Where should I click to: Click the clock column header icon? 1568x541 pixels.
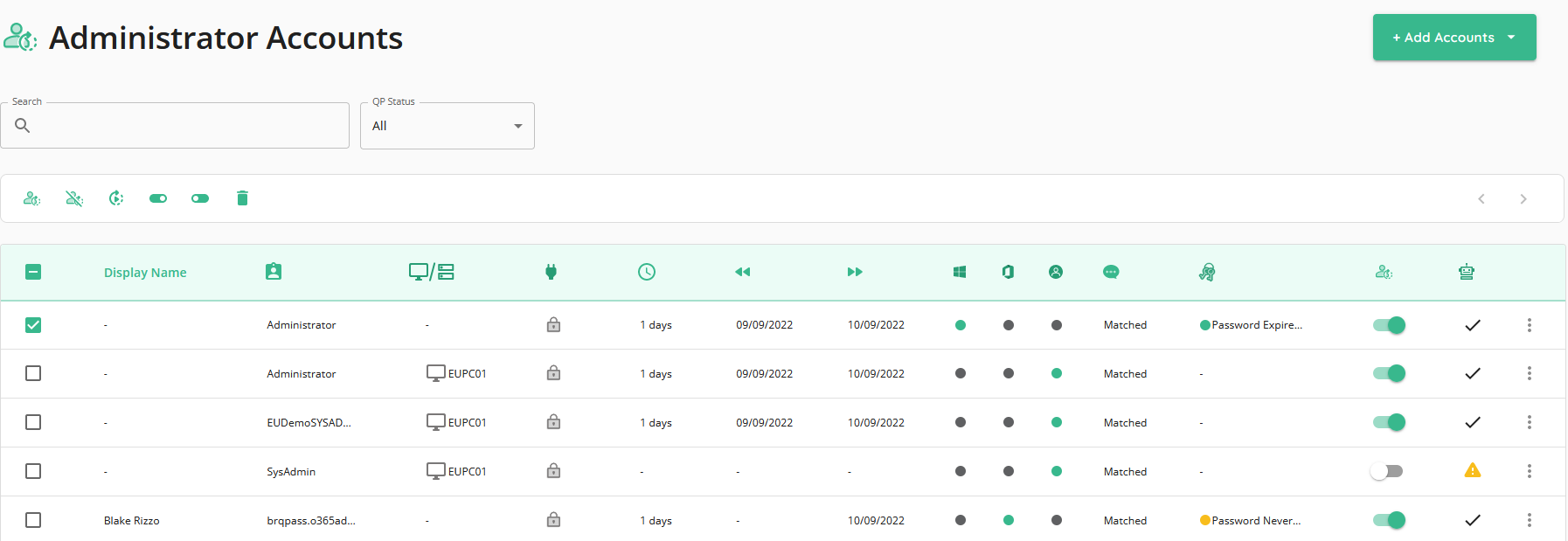pos(647,272)
